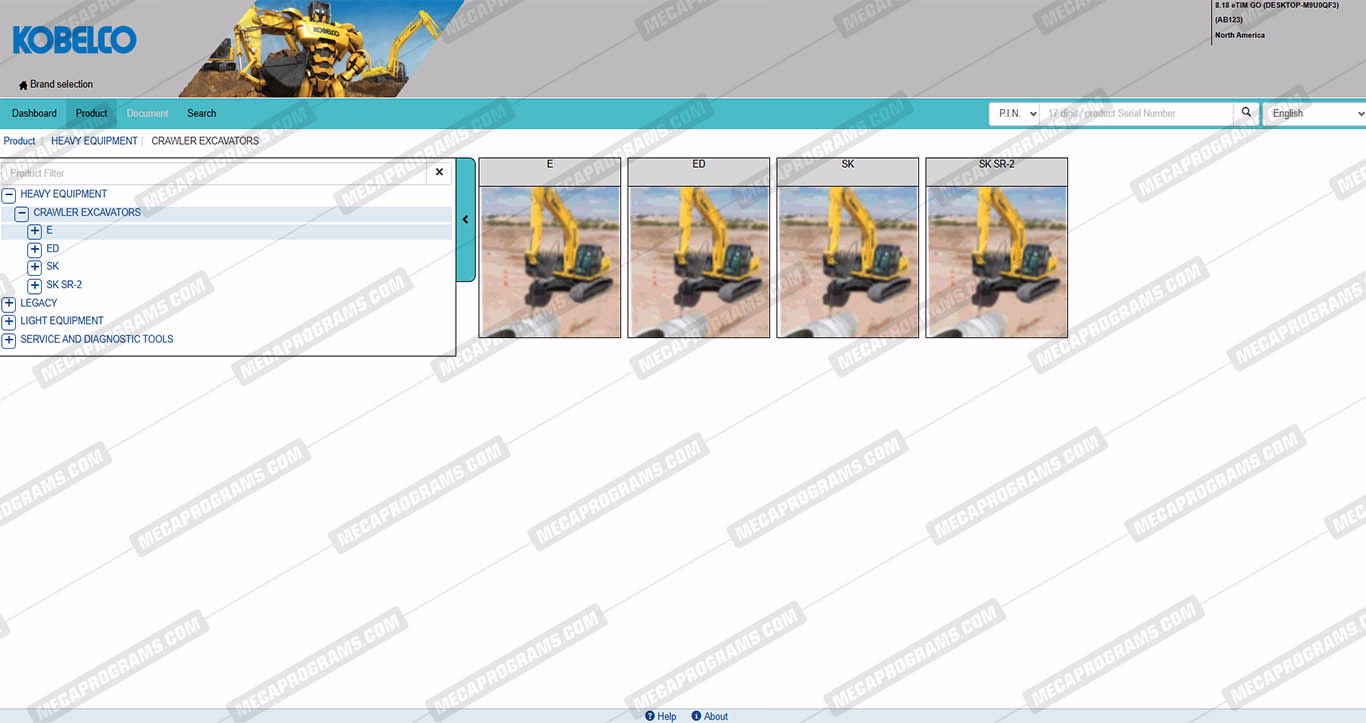This screenshot has height=723, width=1366.
Task: Click the serial number input field
Action: click(1136, 114)
